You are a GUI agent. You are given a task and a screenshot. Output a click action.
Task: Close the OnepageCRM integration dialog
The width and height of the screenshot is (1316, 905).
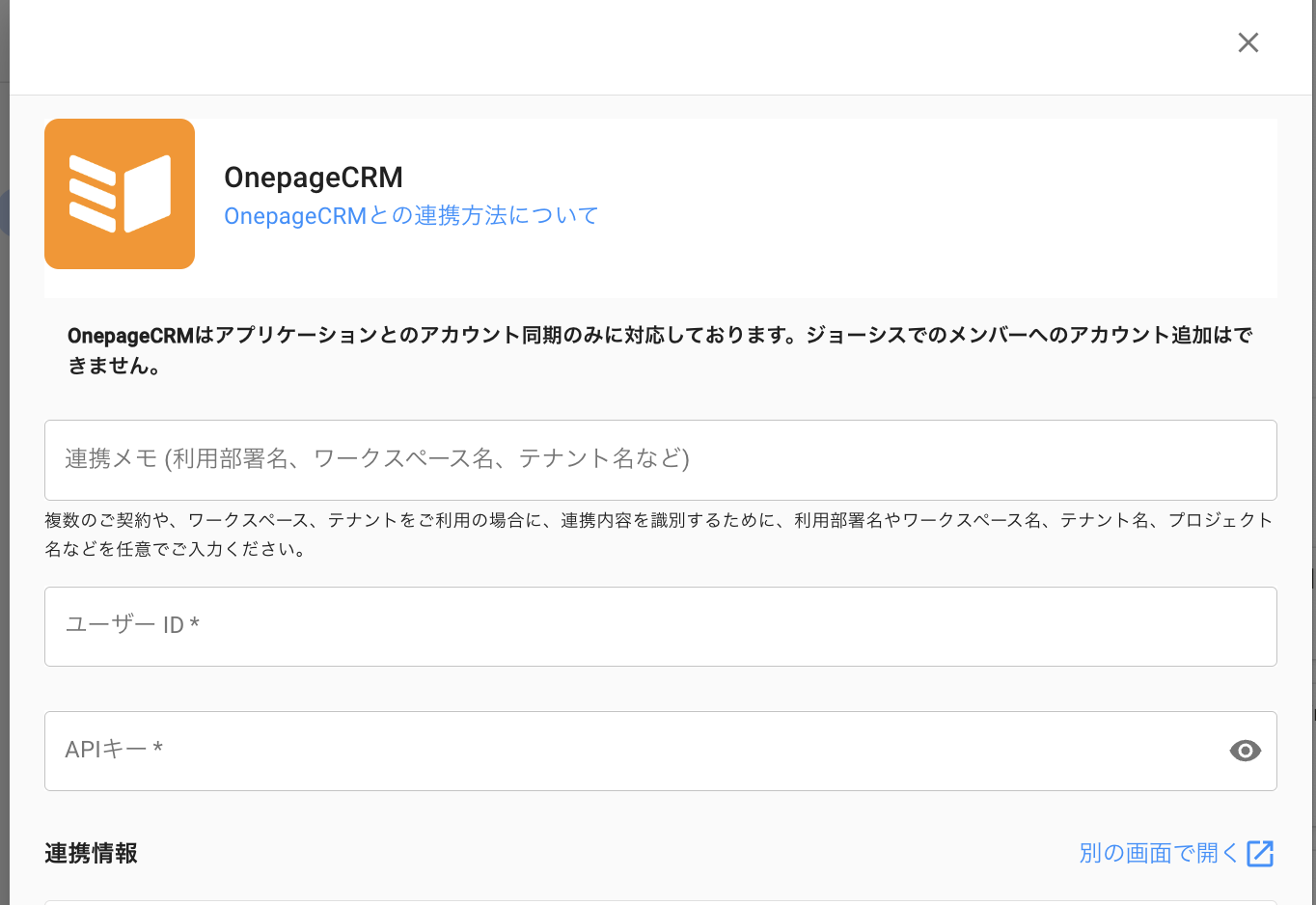1247,42
